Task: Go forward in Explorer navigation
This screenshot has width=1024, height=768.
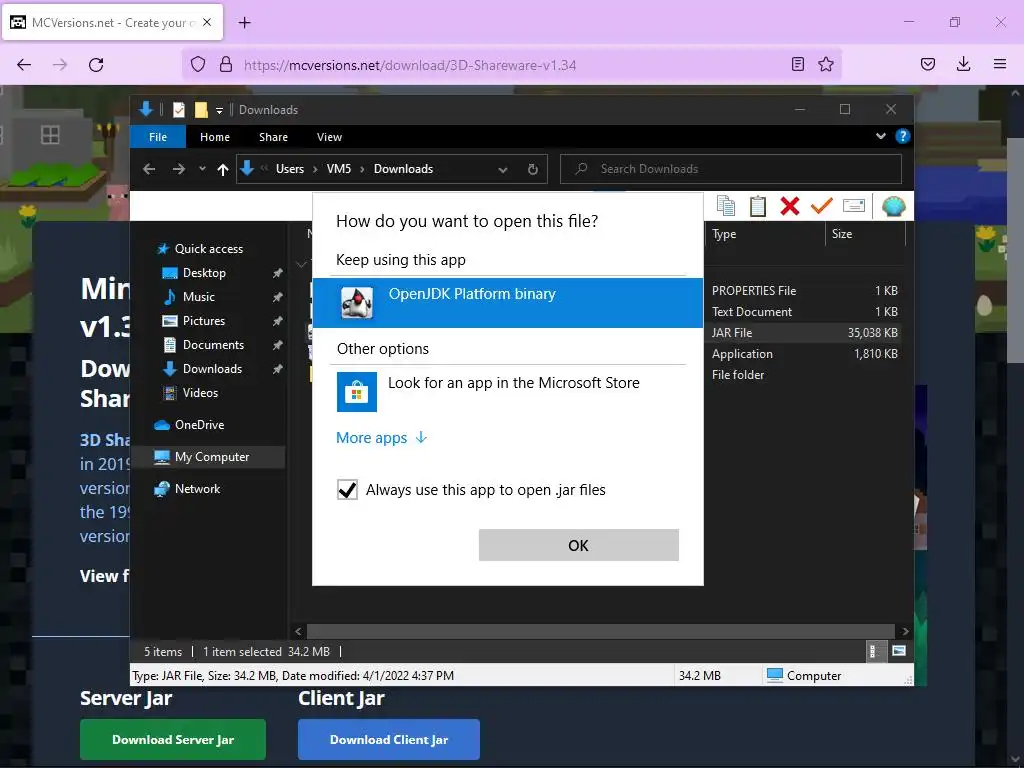Action: click(x=178, y=169)
